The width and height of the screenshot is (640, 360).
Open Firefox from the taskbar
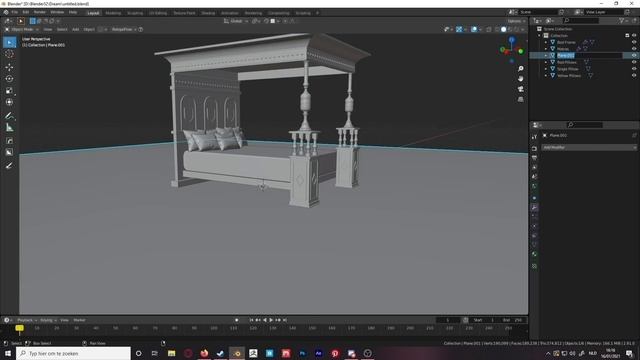pyautogui.click(x=204, y=353)
